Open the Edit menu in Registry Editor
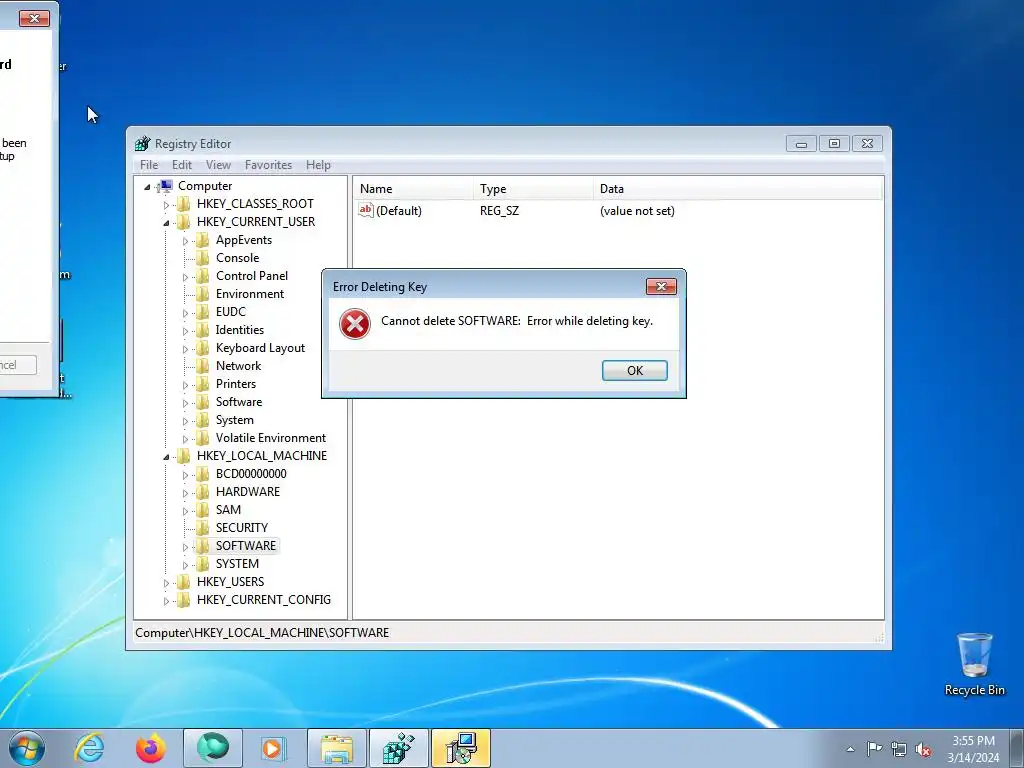Screen dimensions: 1024x768 (x=182, y=165)
